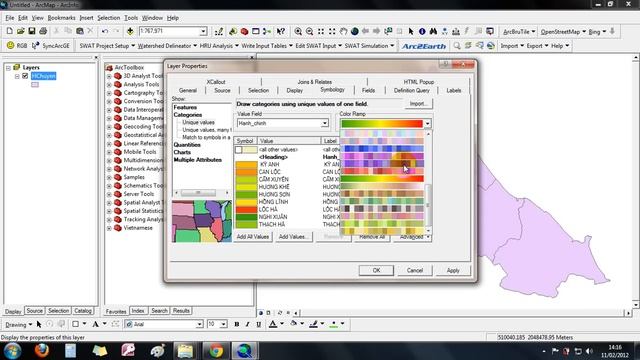Click the Add Values button
The image size is (640, 360).
point(293,237)
